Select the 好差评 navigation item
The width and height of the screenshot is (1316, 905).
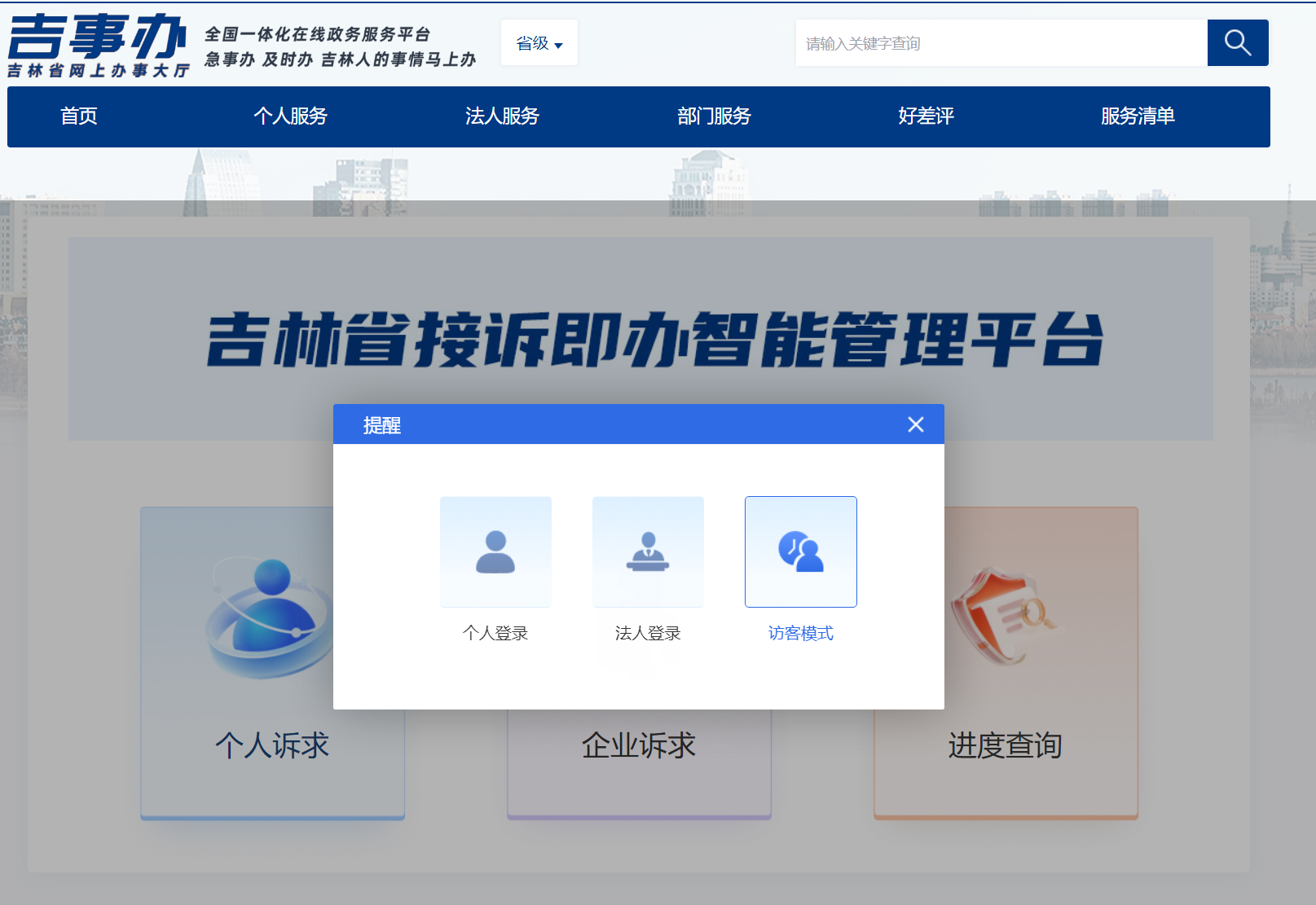926,116
